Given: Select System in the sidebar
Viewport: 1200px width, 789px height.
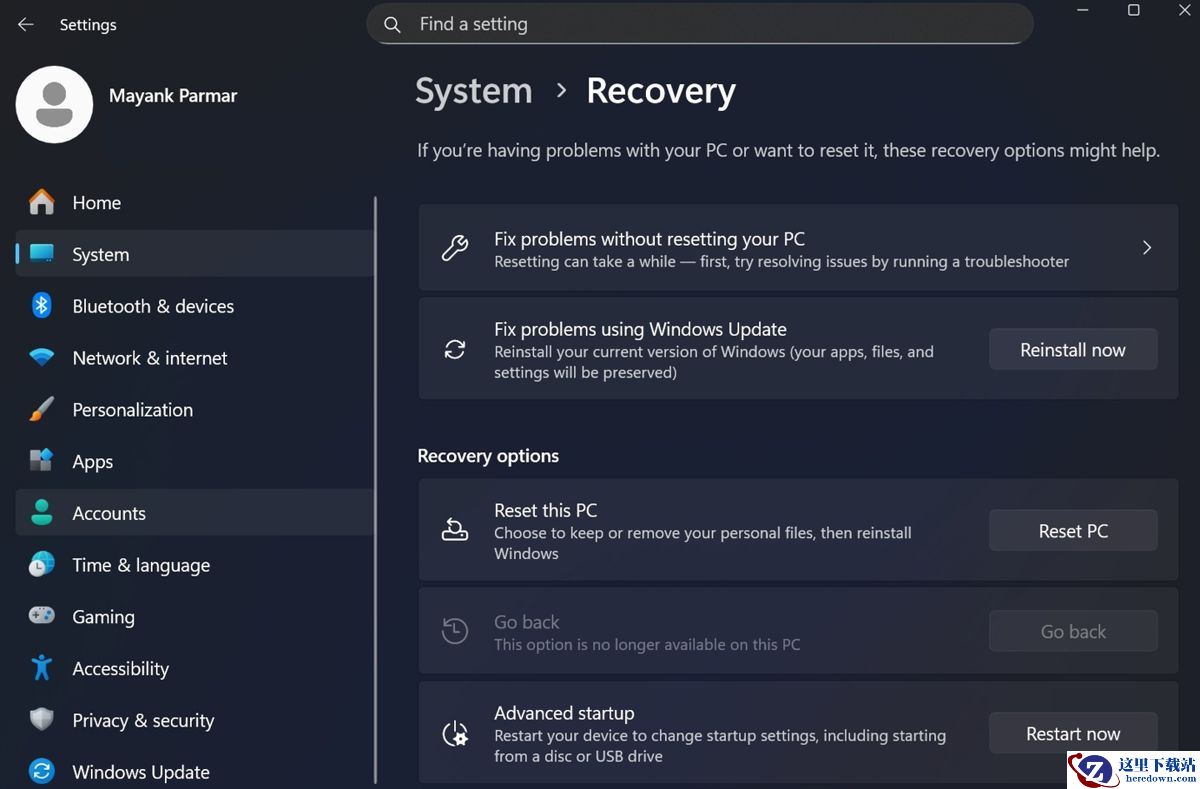Looking at the screenshot, I should click(195, 254).
